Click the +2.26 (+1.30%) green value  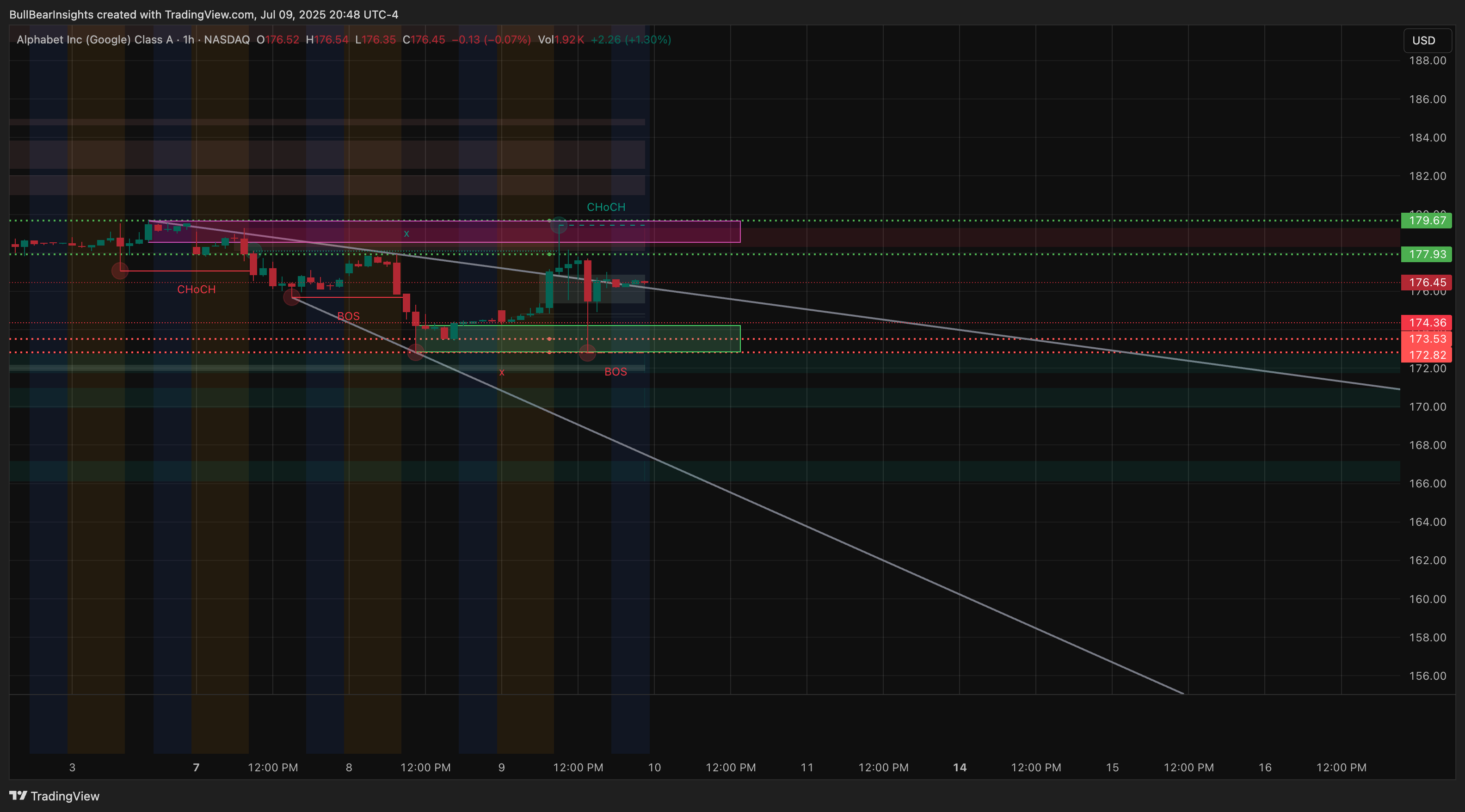631,40
